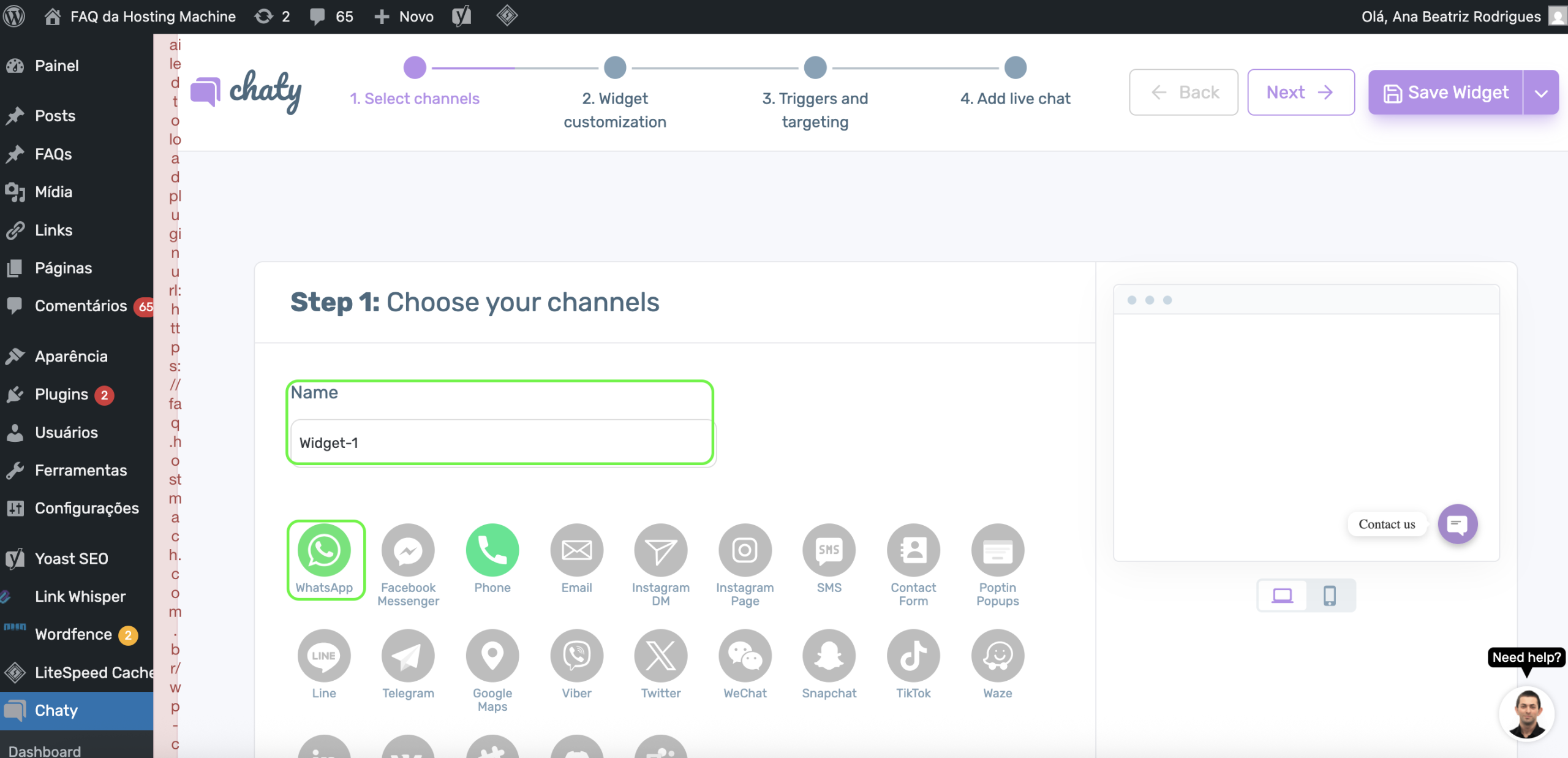The height and width of the screenshot is (758, 1568).
Task: Open the Need help support avatar
Action: (x=1526, y=714)
